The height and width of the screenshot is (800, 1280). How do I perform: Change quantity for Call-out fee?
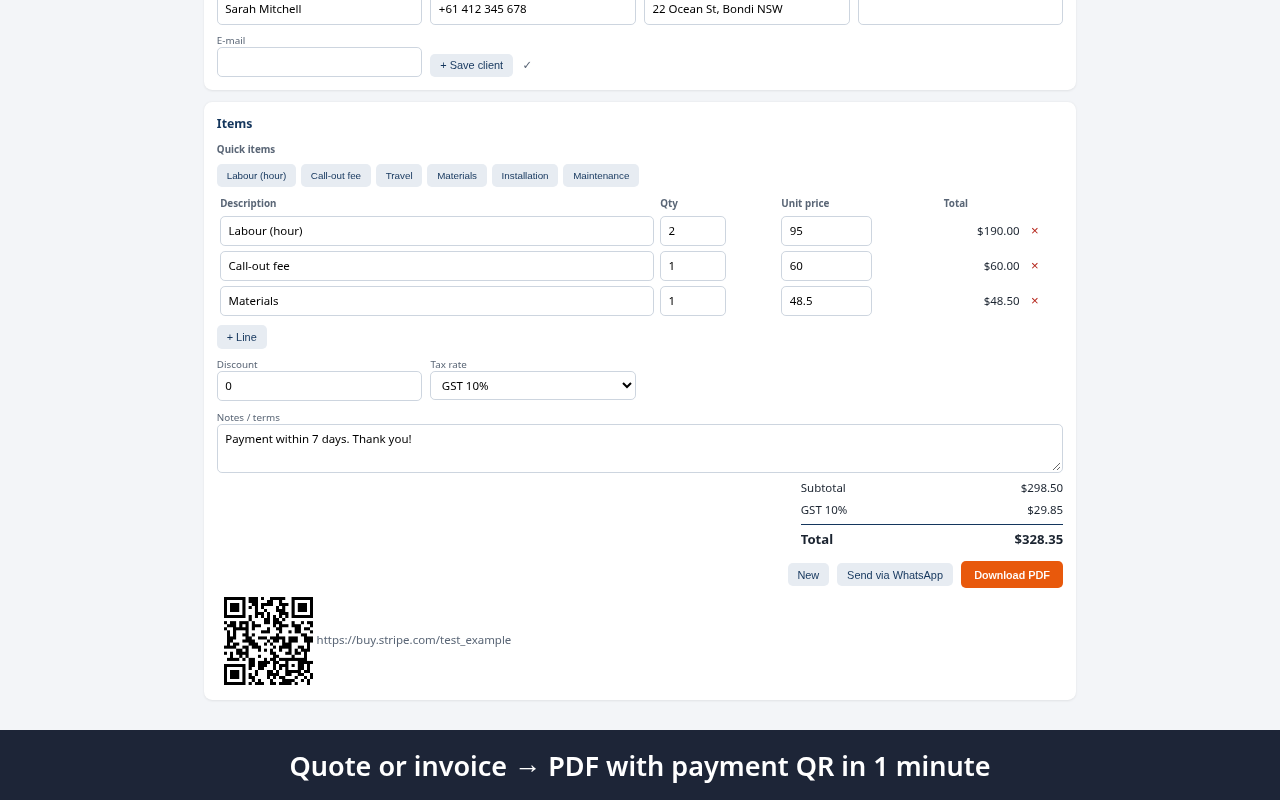(693, 266)
